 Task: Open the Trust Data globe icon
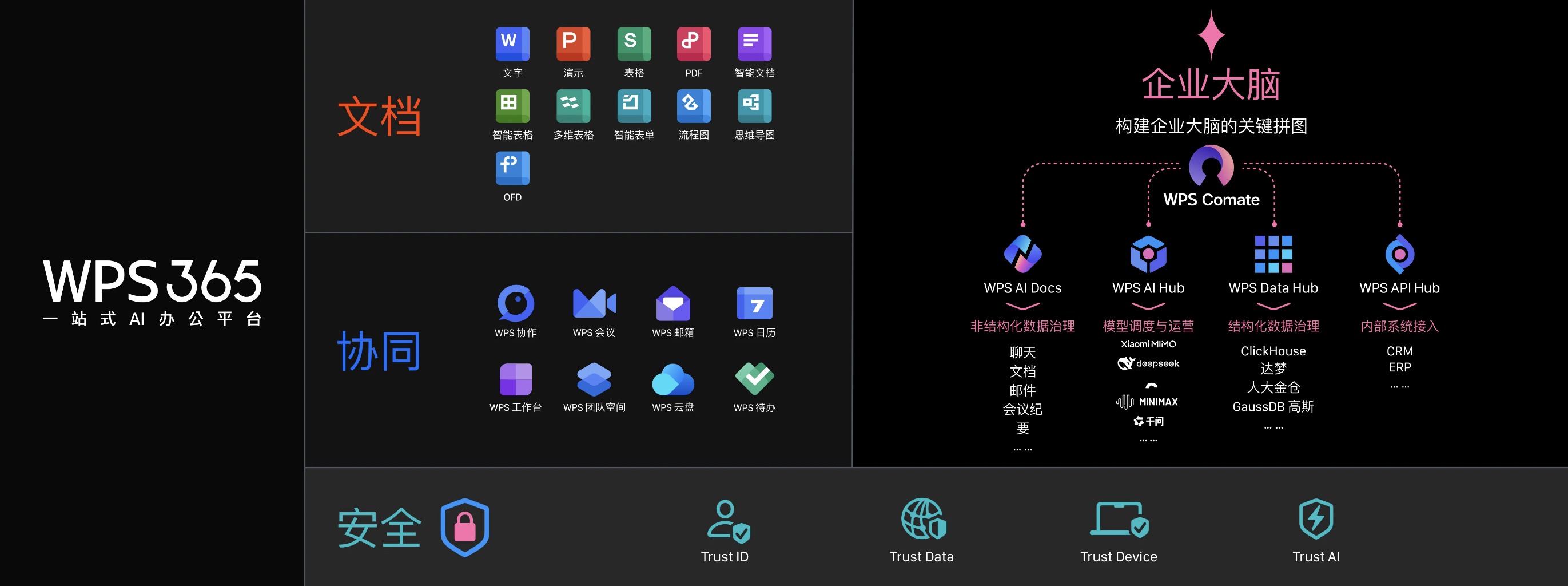pyautogui.click(x=924, y=518)
